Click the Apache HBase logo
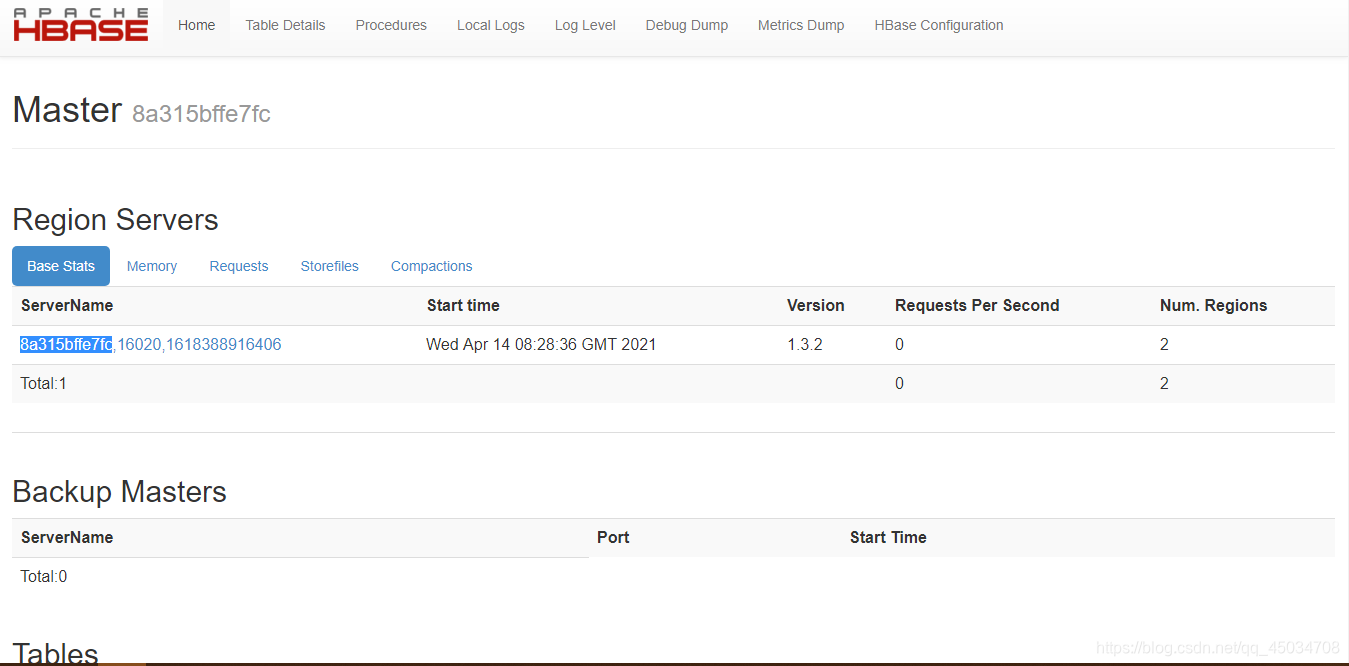 click(x=81, y=25)
